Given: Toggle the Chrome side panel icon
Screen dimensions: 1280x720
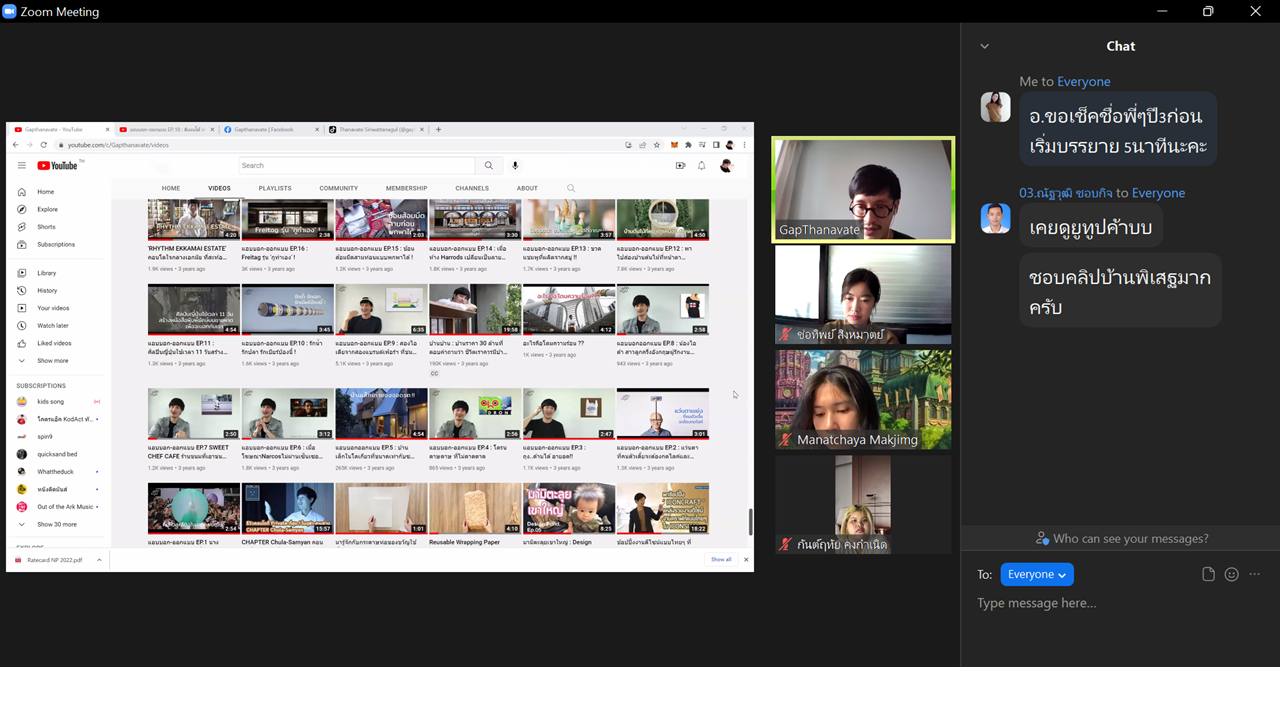Looking at the screenshot, I should 716,145.
